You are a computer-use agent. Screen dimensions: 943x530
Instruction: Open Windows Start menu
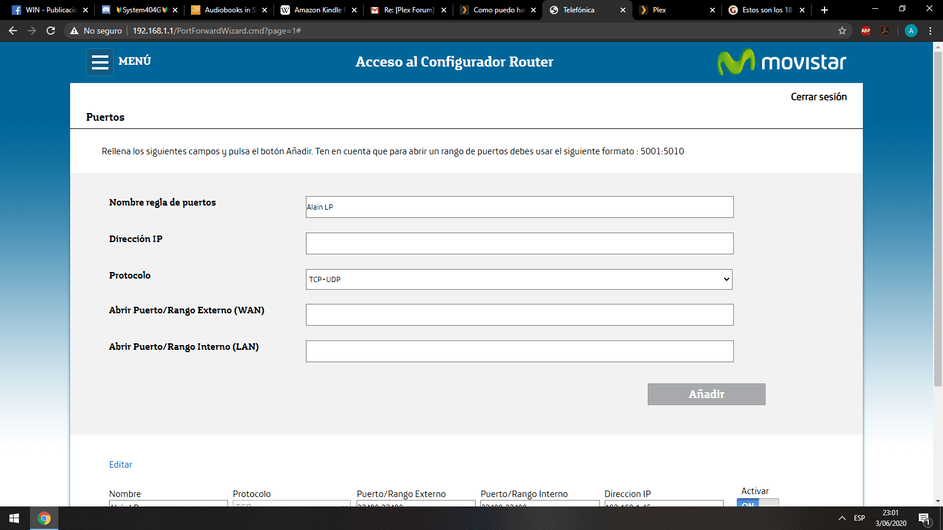(x=14, y=518)
